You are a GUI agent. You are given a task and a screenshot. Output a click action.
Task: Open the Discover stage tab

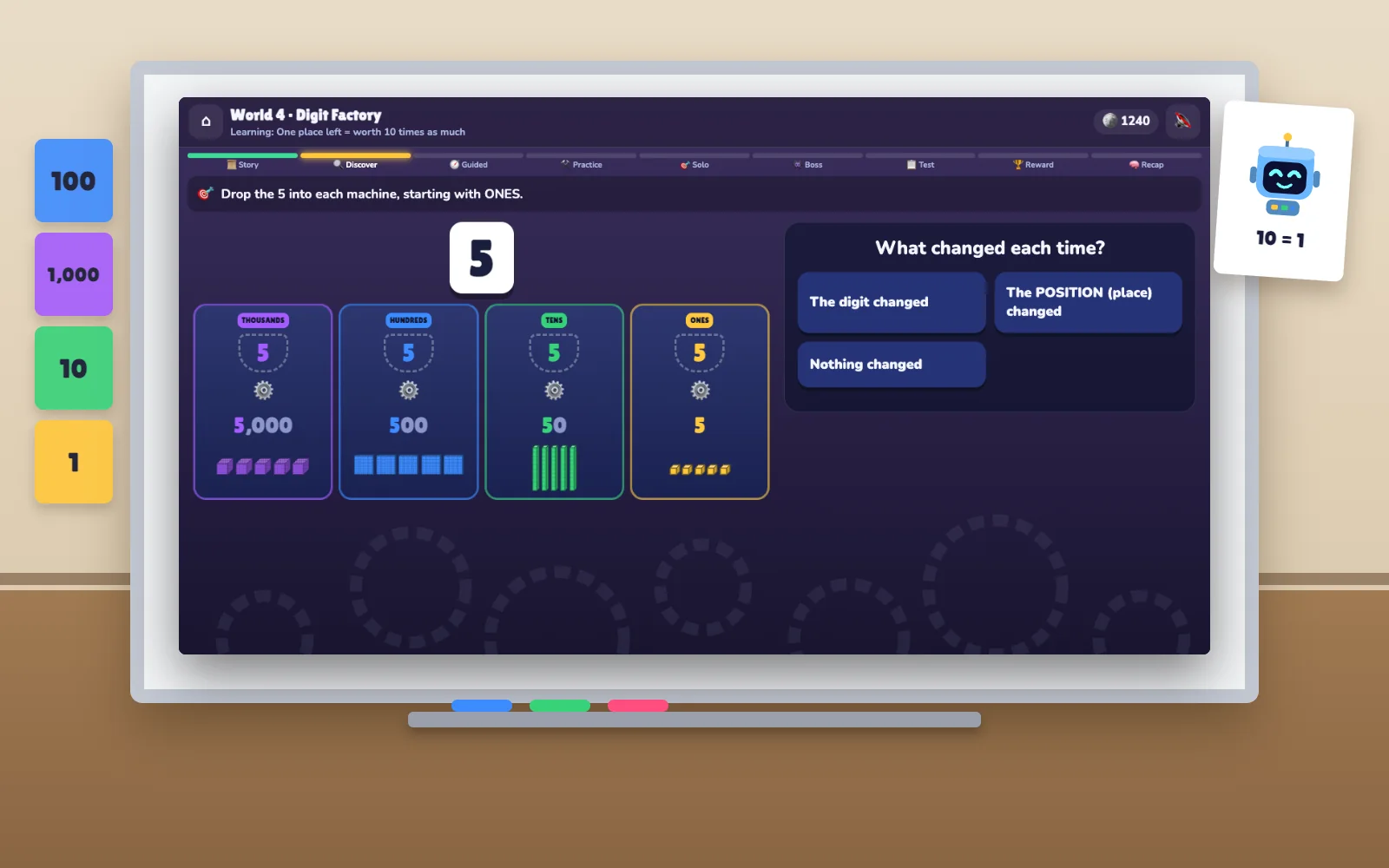click(356, 164)
